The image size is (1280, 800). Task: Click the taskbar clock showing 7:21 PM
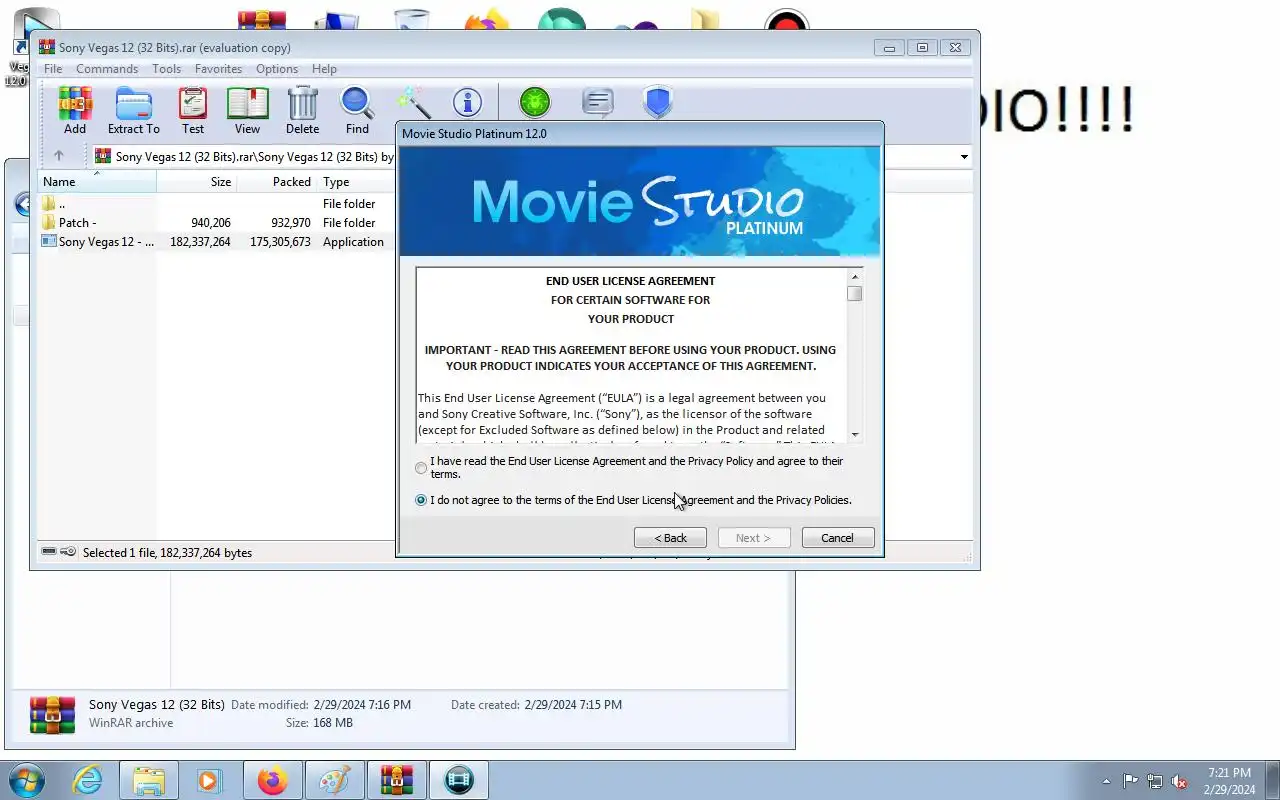[1229, 781]
